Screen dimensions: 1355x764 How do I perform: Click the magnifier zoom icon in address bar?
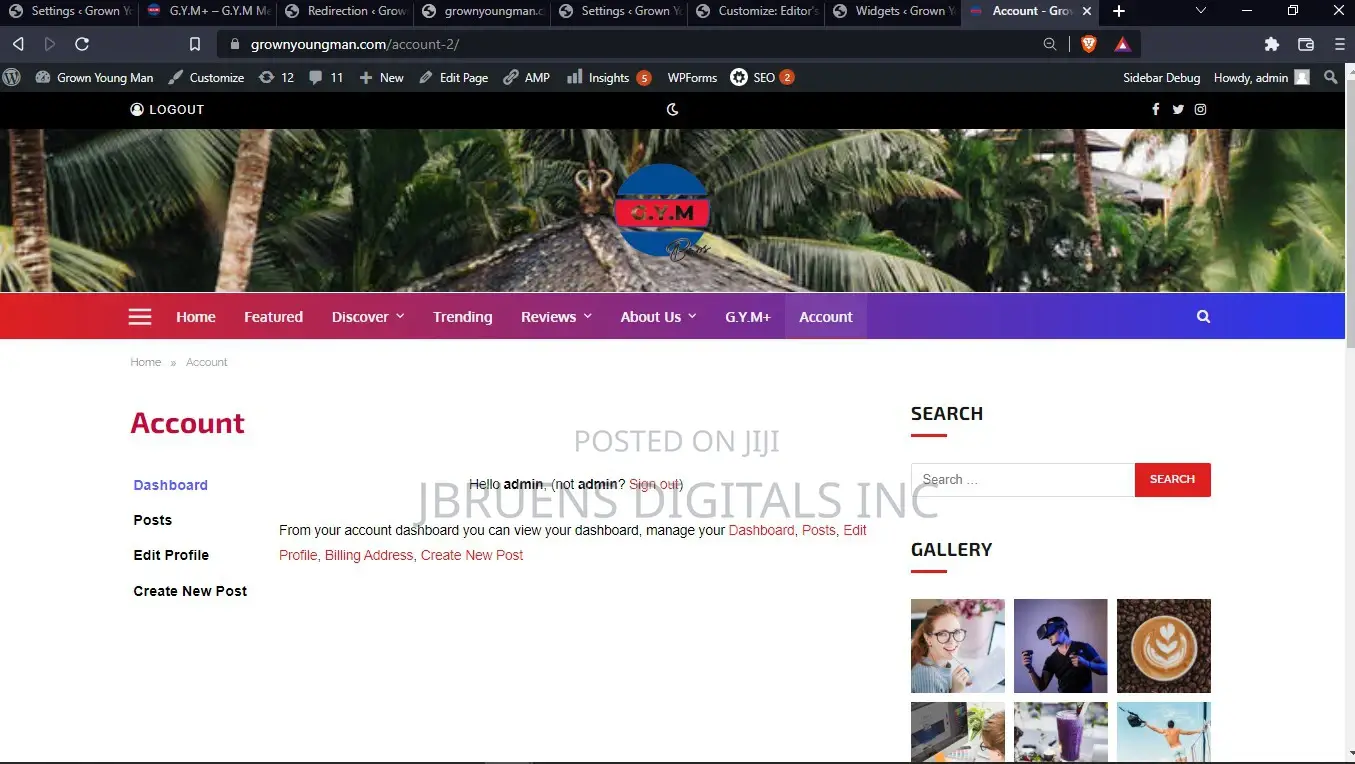(1050, 44)
